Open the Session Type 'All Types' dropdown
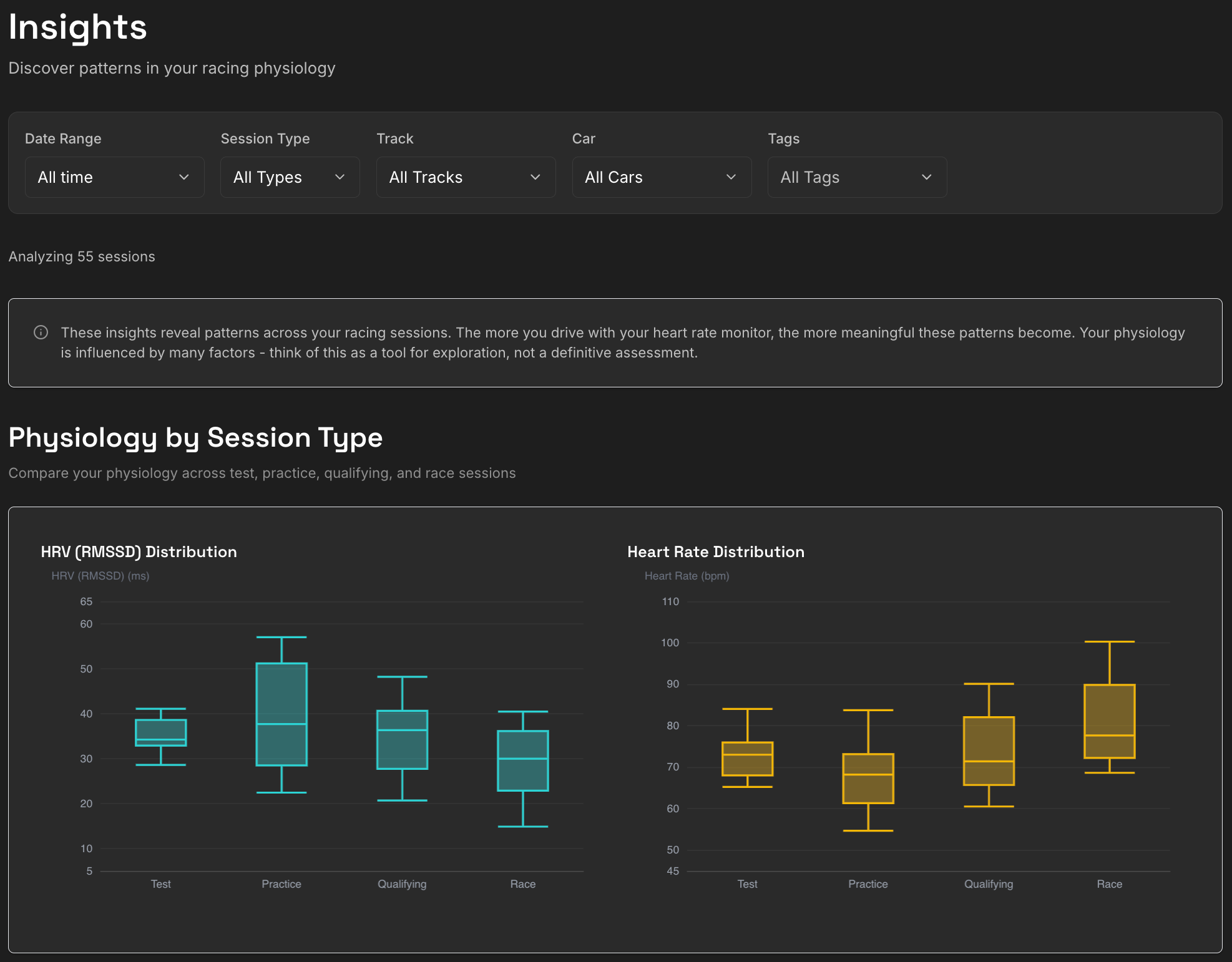 pos(290,177)
